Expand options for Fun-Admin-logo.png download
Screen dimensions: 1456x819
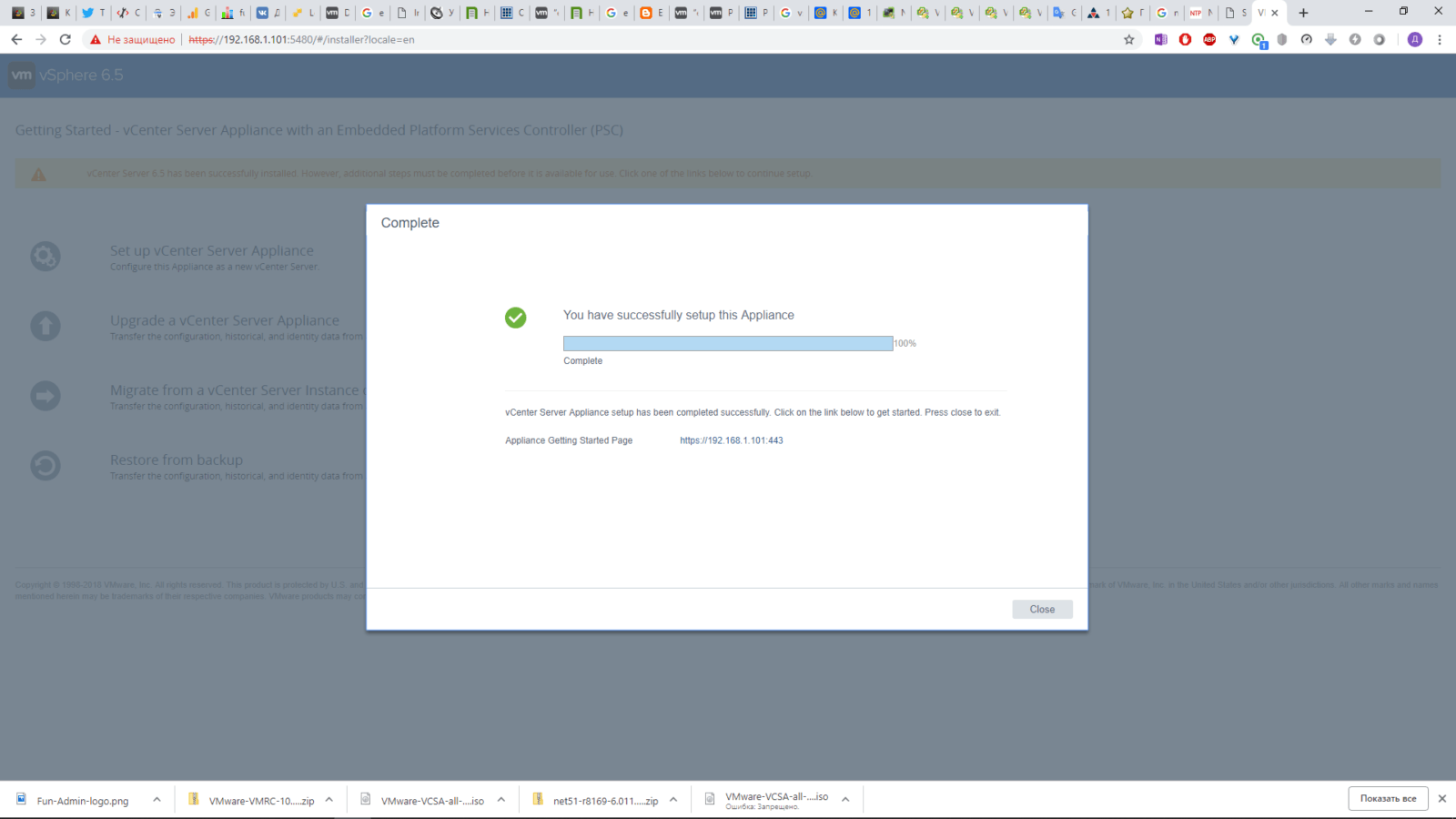pyautogui.click(x=157, y=800)
